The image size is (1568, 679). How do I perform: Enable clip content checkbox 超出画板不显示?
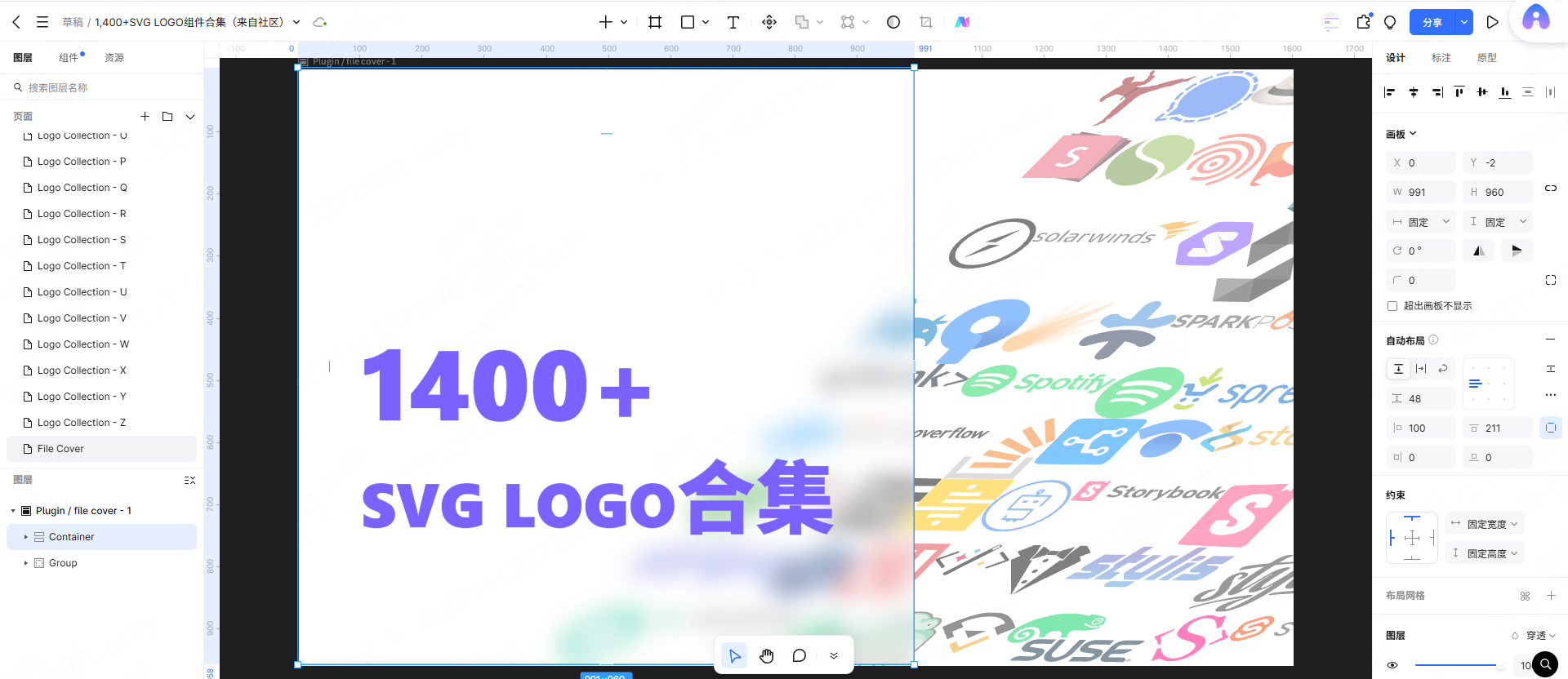[1392, 306]
